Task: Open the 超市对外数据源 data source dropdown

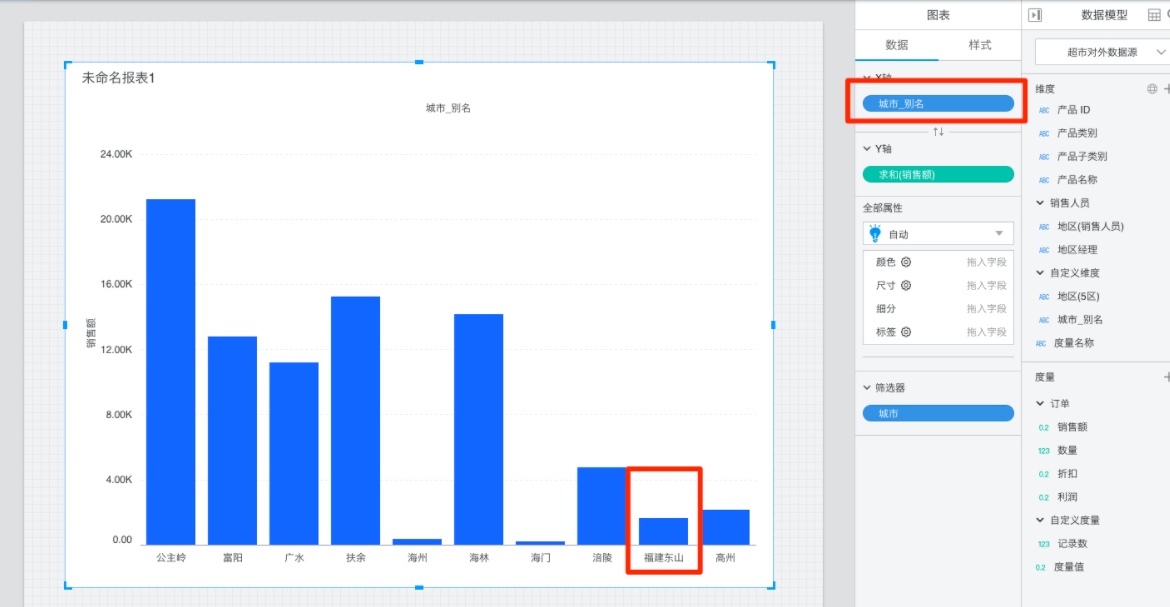Action: click(x=1160, y=52)
